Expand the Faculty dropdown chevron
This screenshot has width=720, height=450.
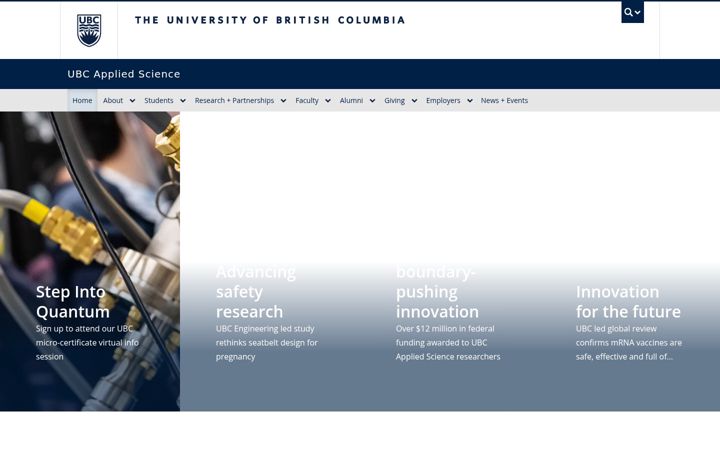coord(328,101)
